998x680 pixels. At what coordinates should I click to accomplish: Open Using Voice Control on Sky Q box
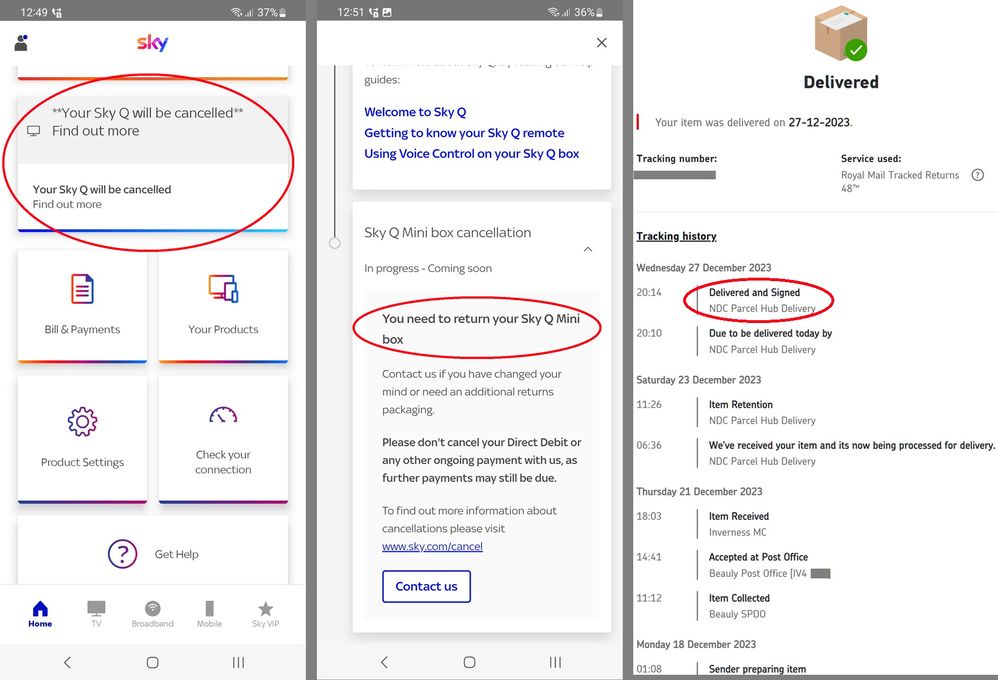pyautogui.click(x=472, y=153)
